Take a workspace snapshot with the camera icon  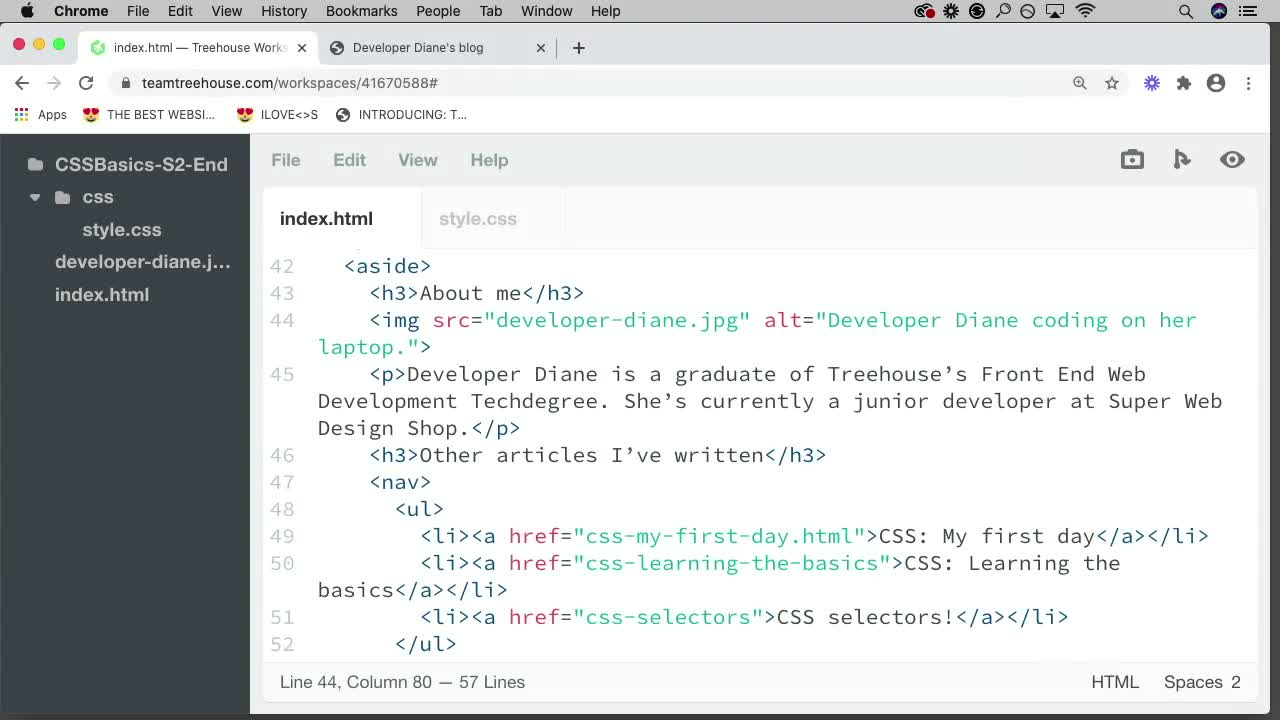1132,159
